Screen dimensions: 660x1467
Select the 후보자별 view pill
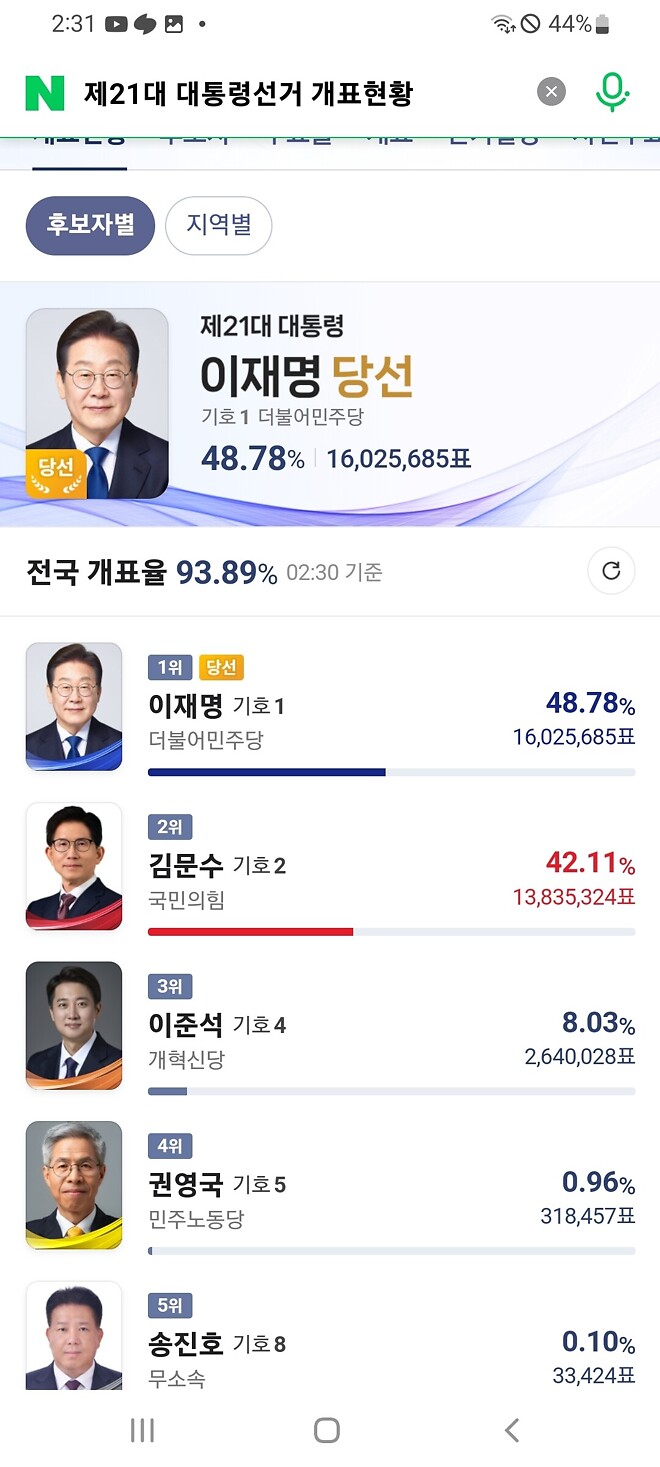pyautogui.click(x=89, y=226)
